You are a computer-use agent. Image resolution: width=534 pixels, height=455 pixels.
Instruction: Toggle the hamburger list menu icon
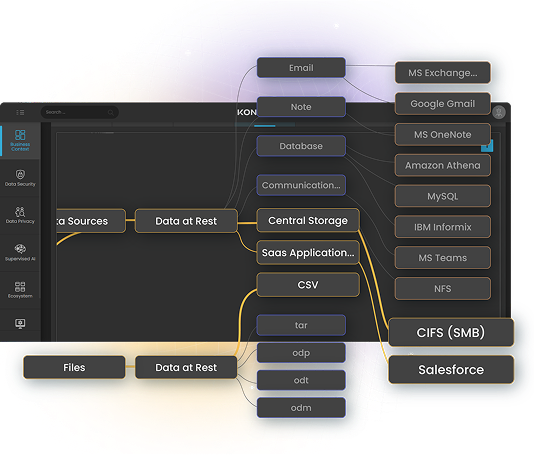pos(20,112)
